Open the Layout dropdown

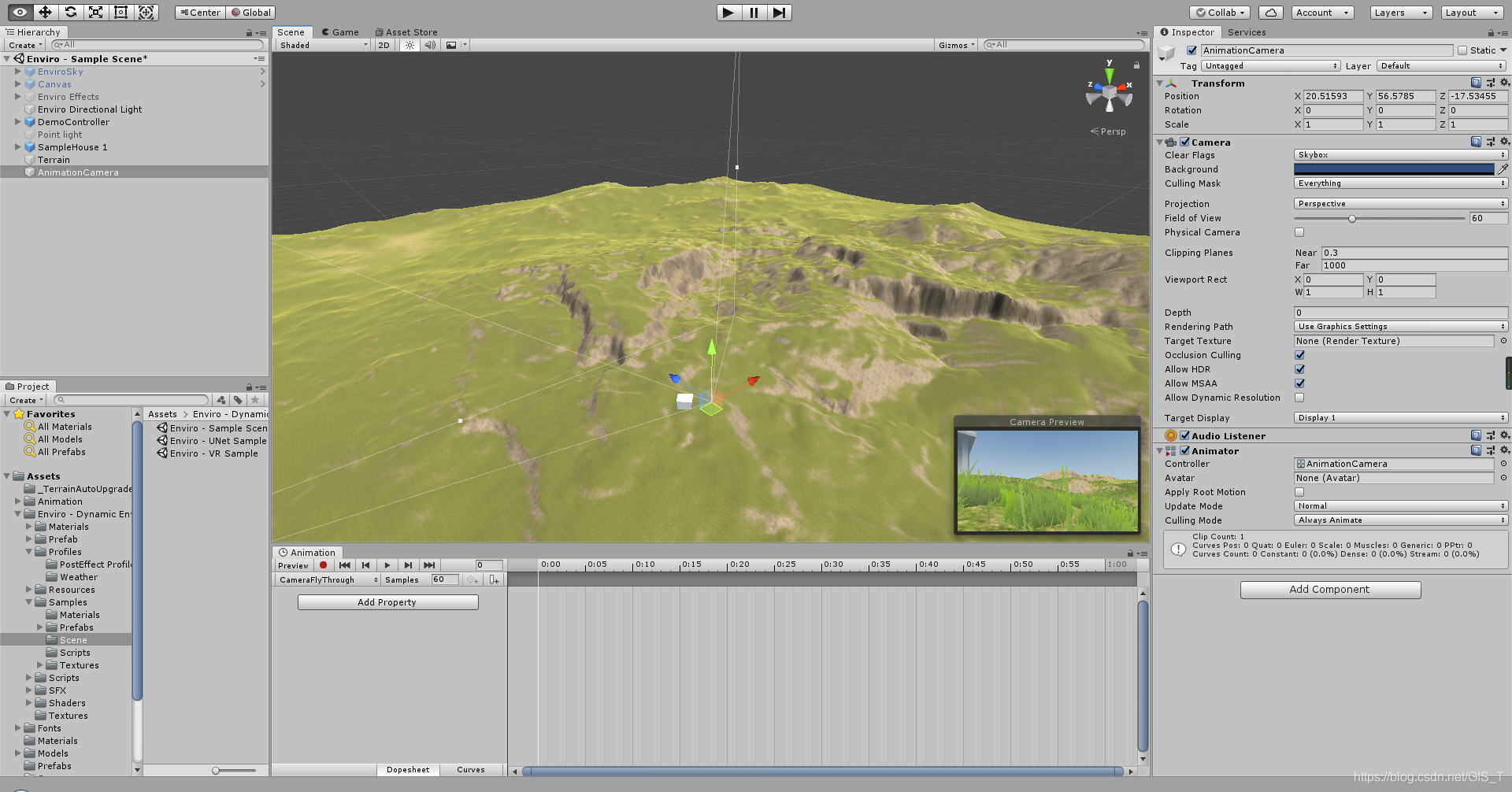click(x=1473, y=12)
